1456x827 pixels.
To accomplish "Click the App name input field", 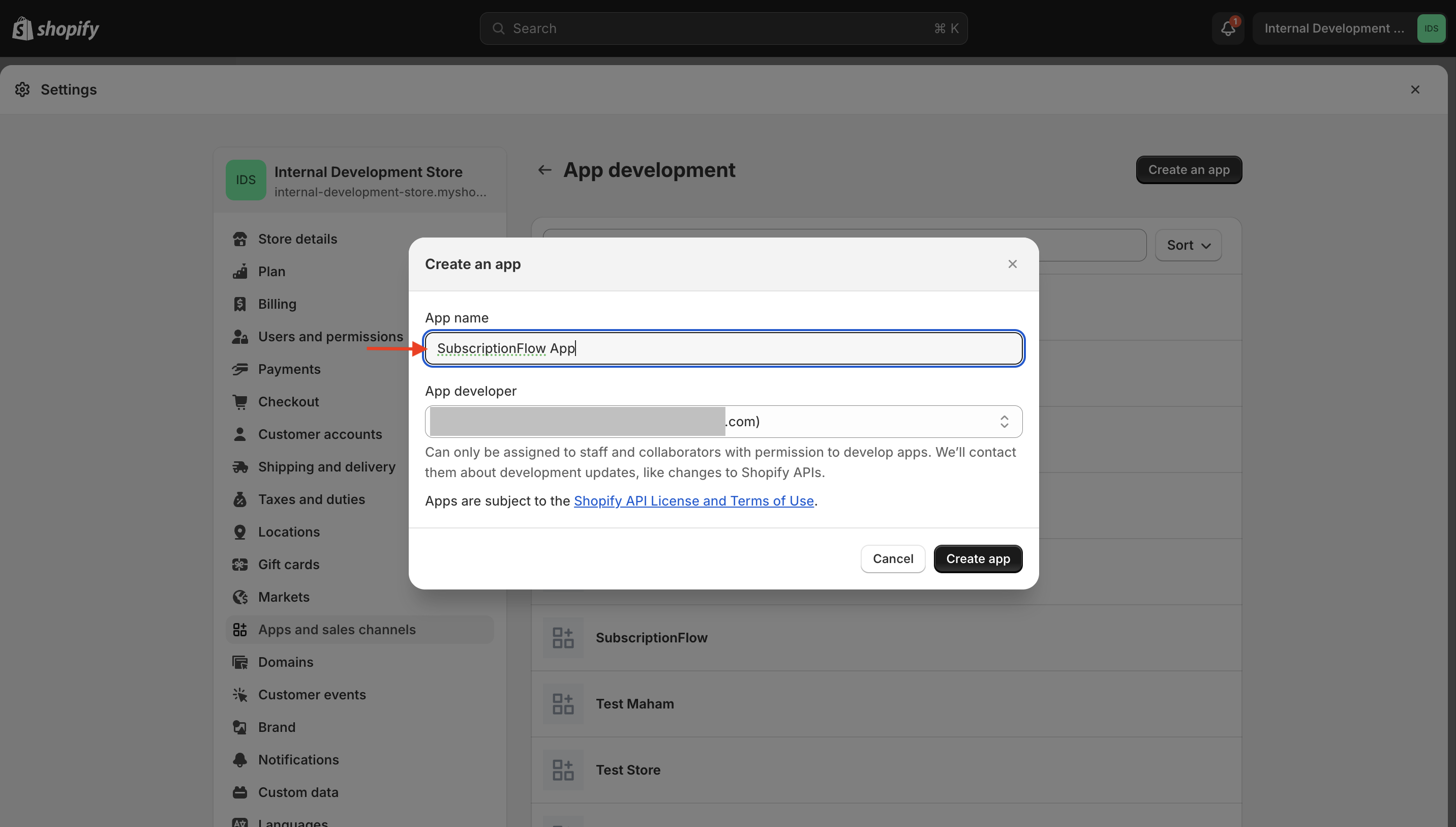I will coord(723,348).
